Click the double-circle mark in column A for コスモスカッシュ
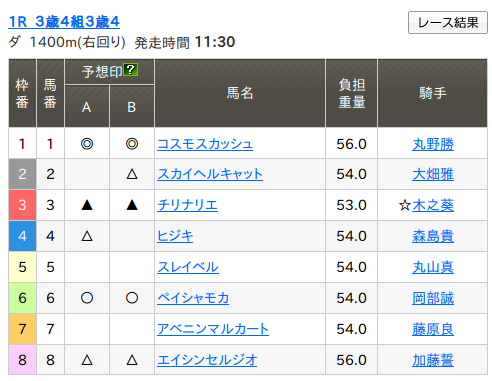 click(x=87, y=144)
